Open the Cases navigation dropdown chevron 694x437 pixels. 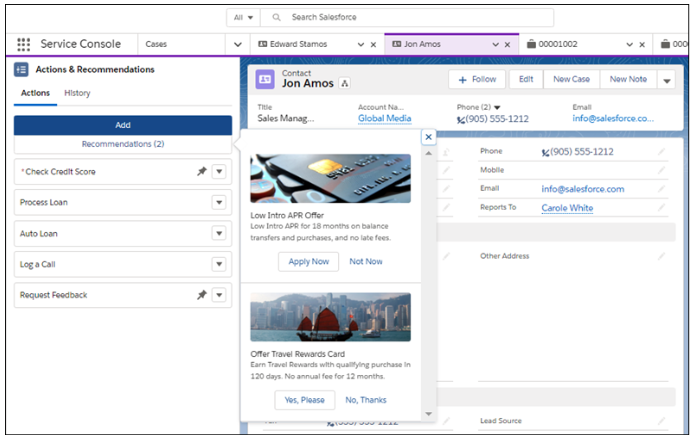click(238, 44)
